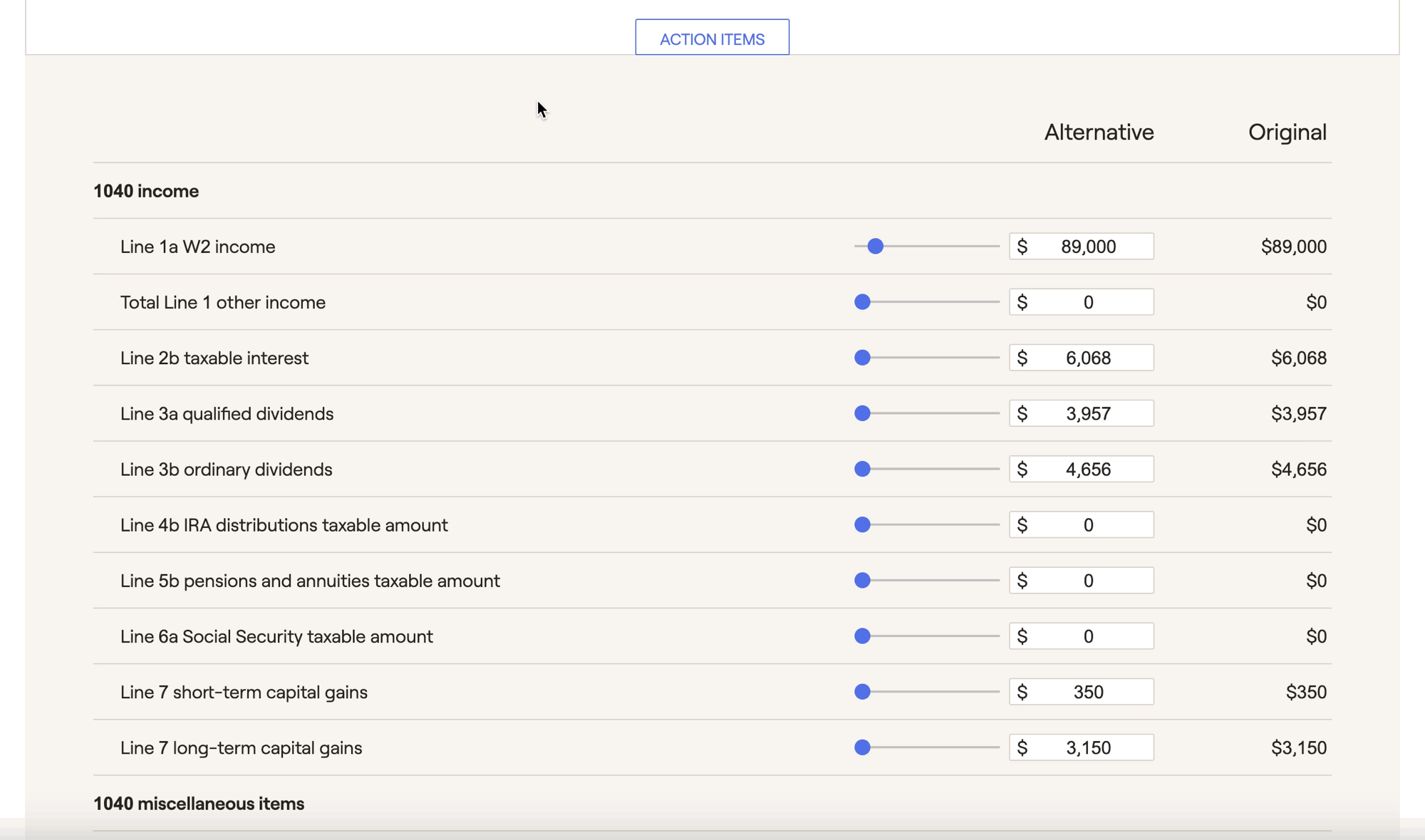Viewport: 1425px width, 840px height.
Task: Click 'Line 4b IRA distributions taxable amount' label
Action: 284,525
